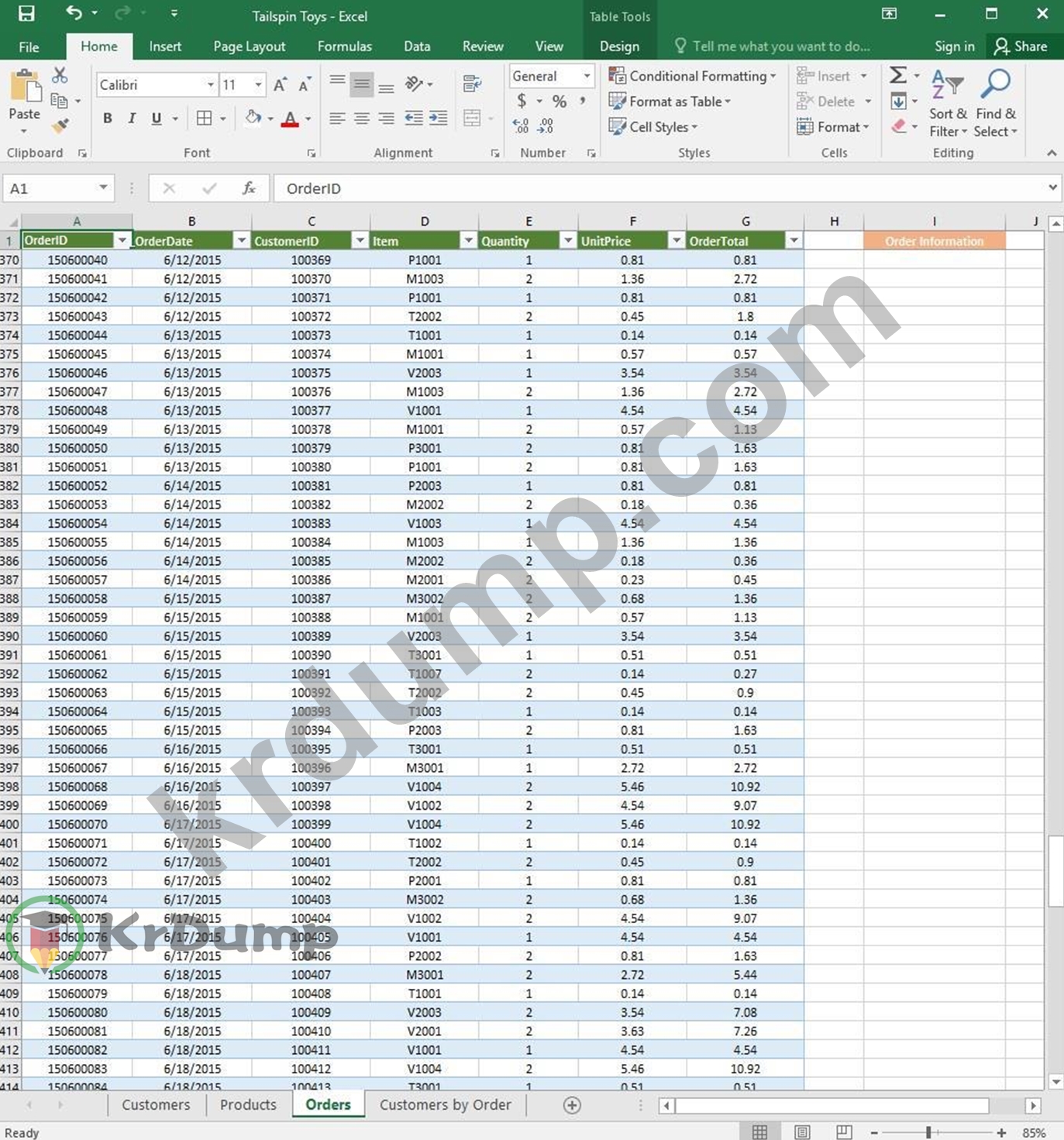Click the Copy icon in Clipboard group
The width and height of the screenshot is (1064, 1140).
59,101
